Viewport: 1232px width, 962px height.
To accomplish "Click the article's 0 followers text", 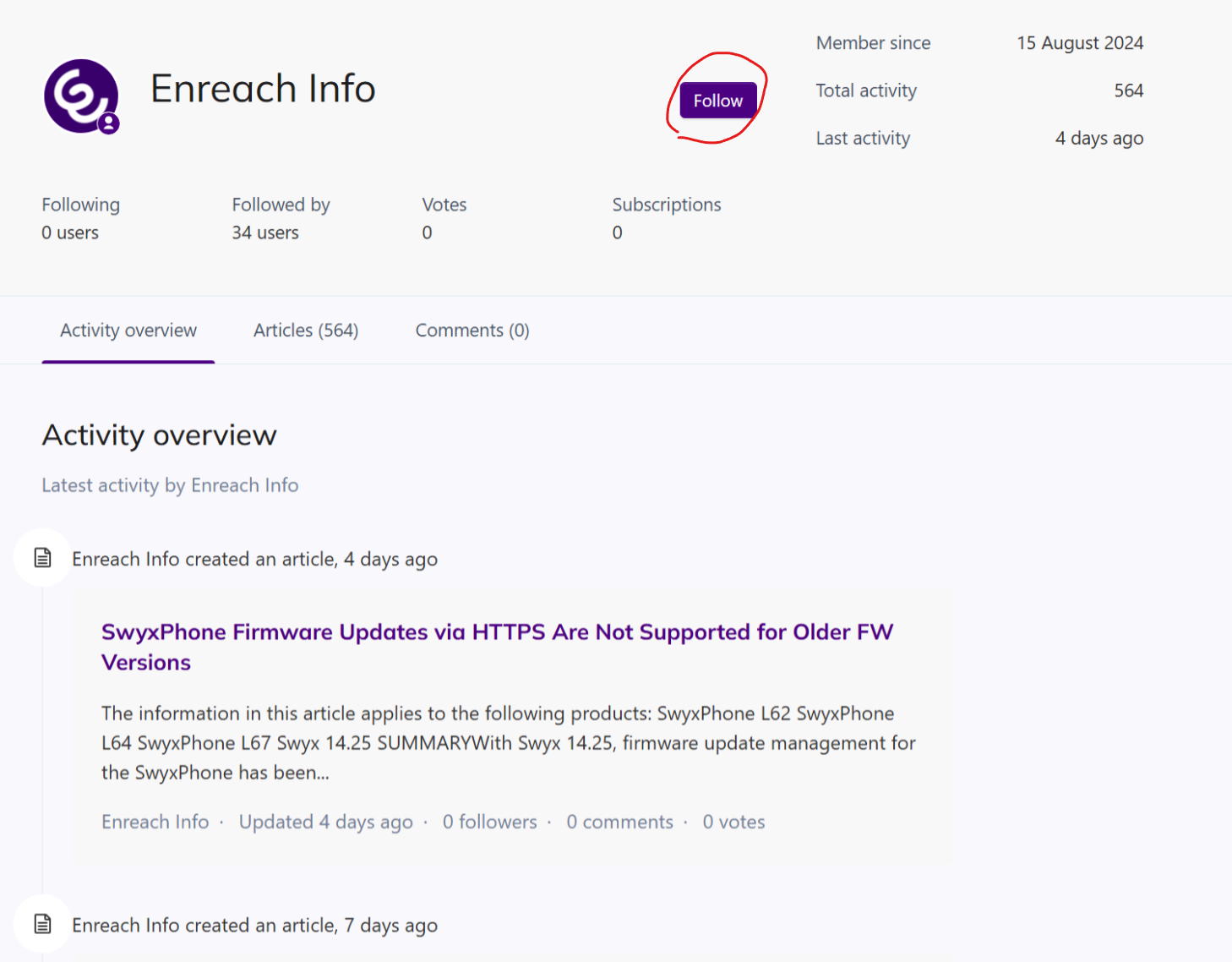I will [x=489, y=822].
